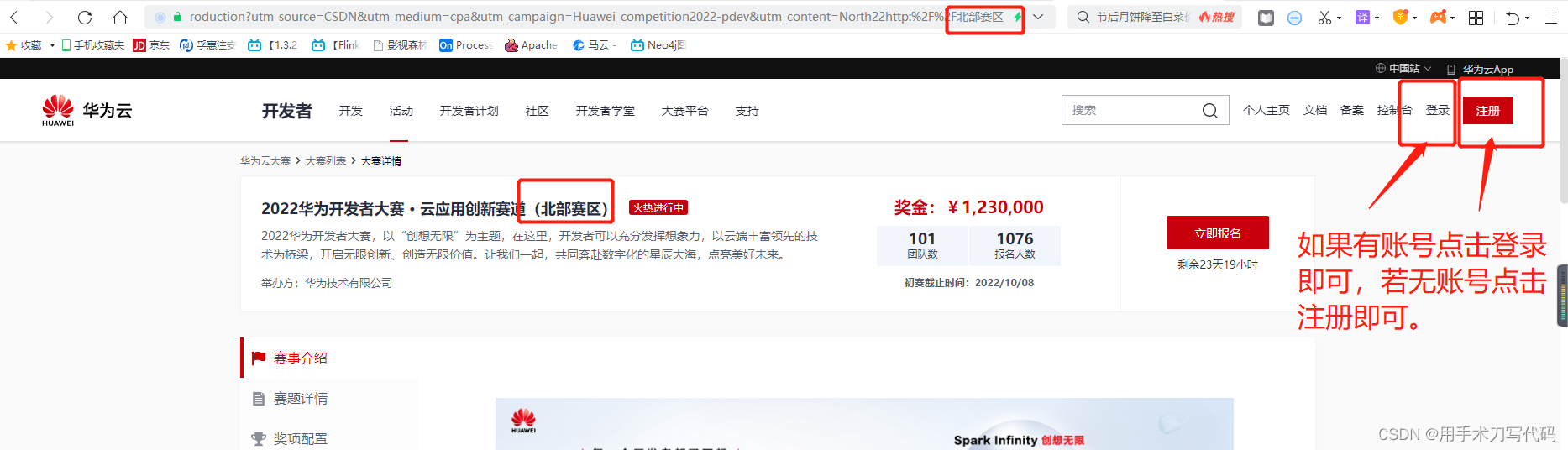Select the 活动 navigation tab
The width and height of the screenshot is (1568, 450).
401,111
